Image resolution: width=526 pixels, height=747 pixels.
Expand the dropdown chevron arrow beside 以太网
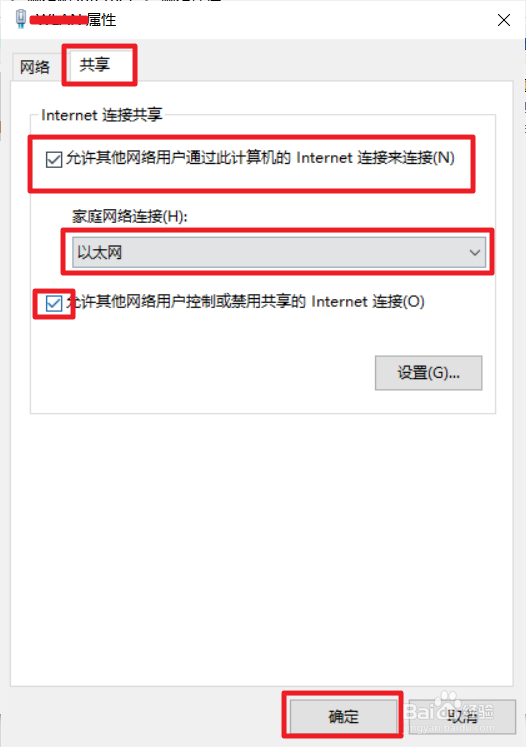pos(475,252)
